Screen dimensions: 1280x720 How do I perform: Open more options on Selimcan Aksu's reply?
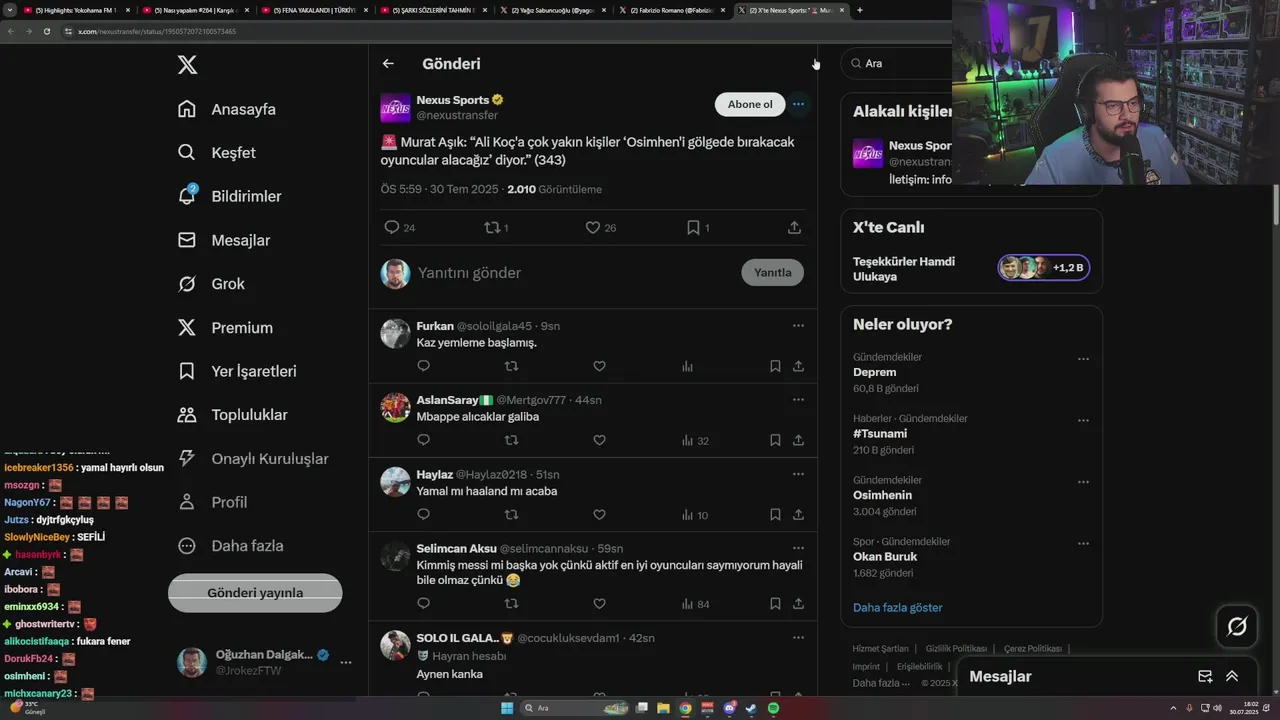[x=798, y=548]
